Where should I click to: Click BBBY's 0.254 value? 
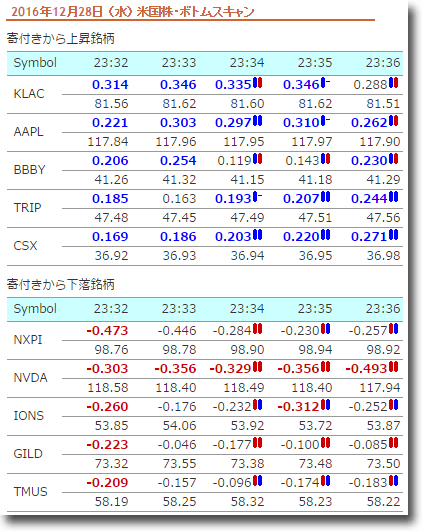coord(178,160)
